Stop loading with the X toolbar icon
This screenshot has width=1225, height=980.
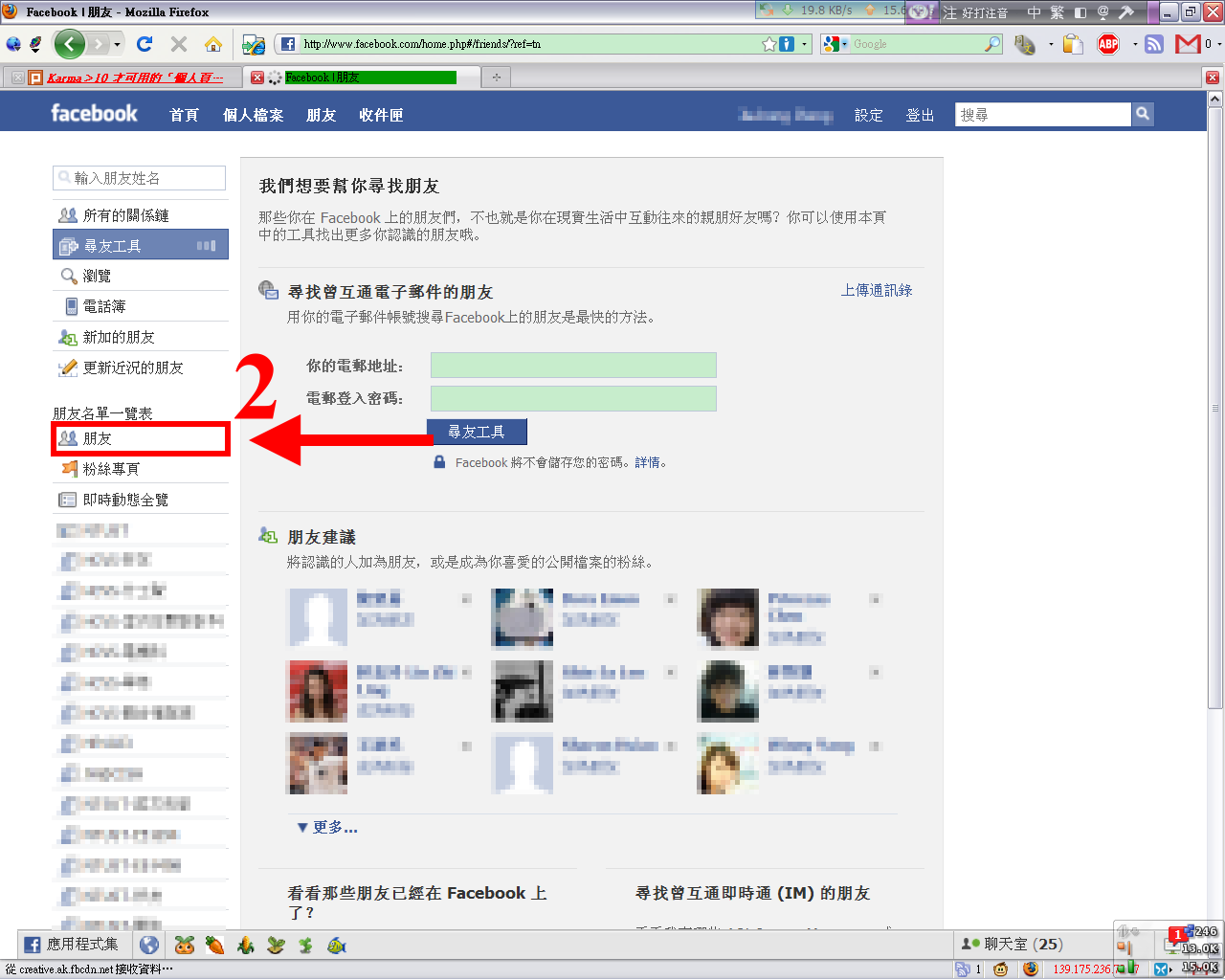tap(179, 44)
